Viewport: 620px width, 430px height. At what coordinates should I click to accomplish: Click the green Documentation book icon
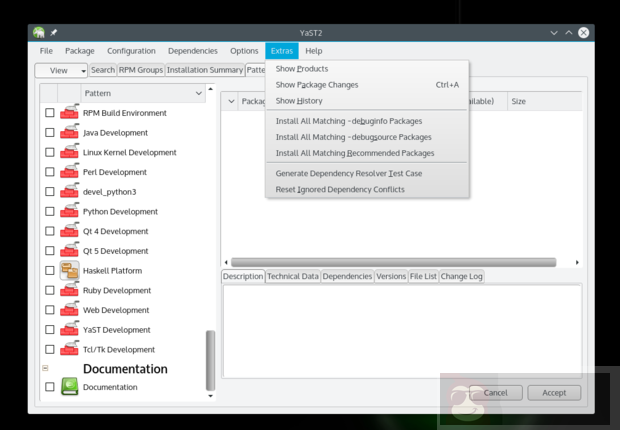(69, 386)
